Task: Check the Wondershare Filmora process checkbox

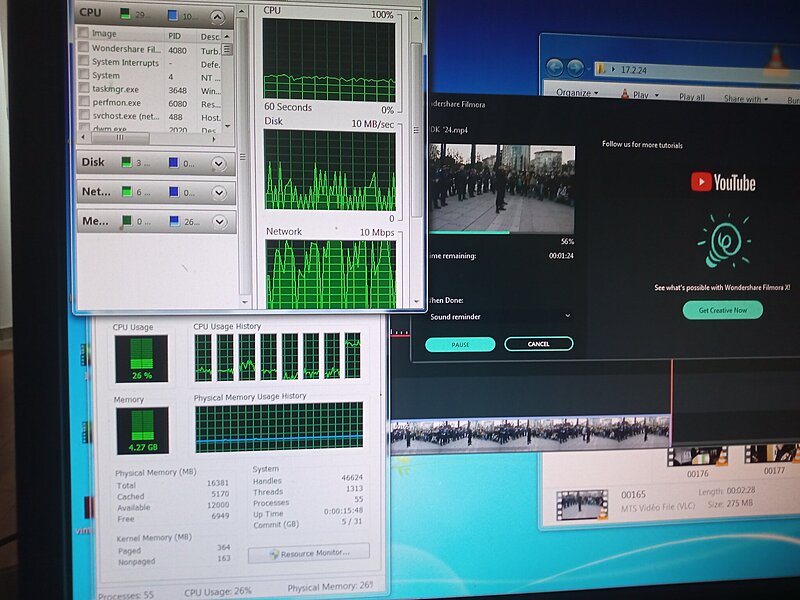Action: tap(83, 48)
